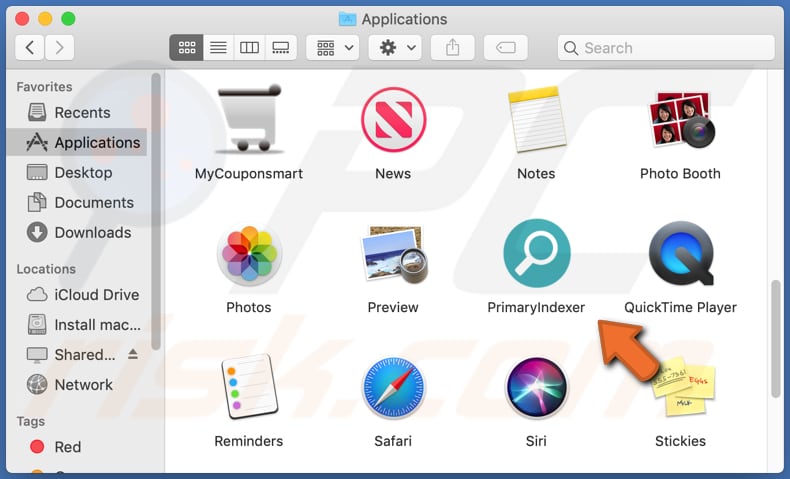Image resolution: width=790 pixels, height=479 pixels.
Task: Open QuickTime Player icon
Action: click(x=680, y=255)
